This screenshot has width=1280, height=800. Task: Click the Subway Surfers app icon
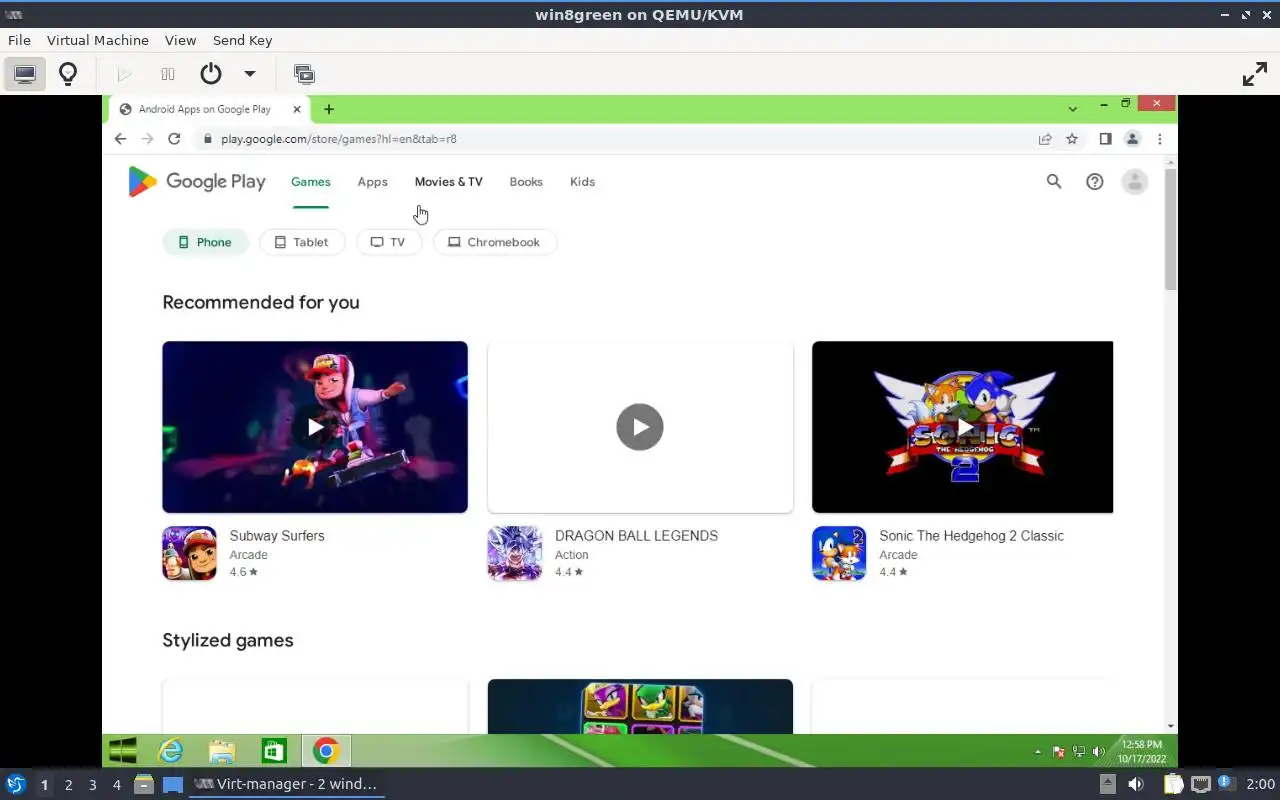tap(189, 553)
